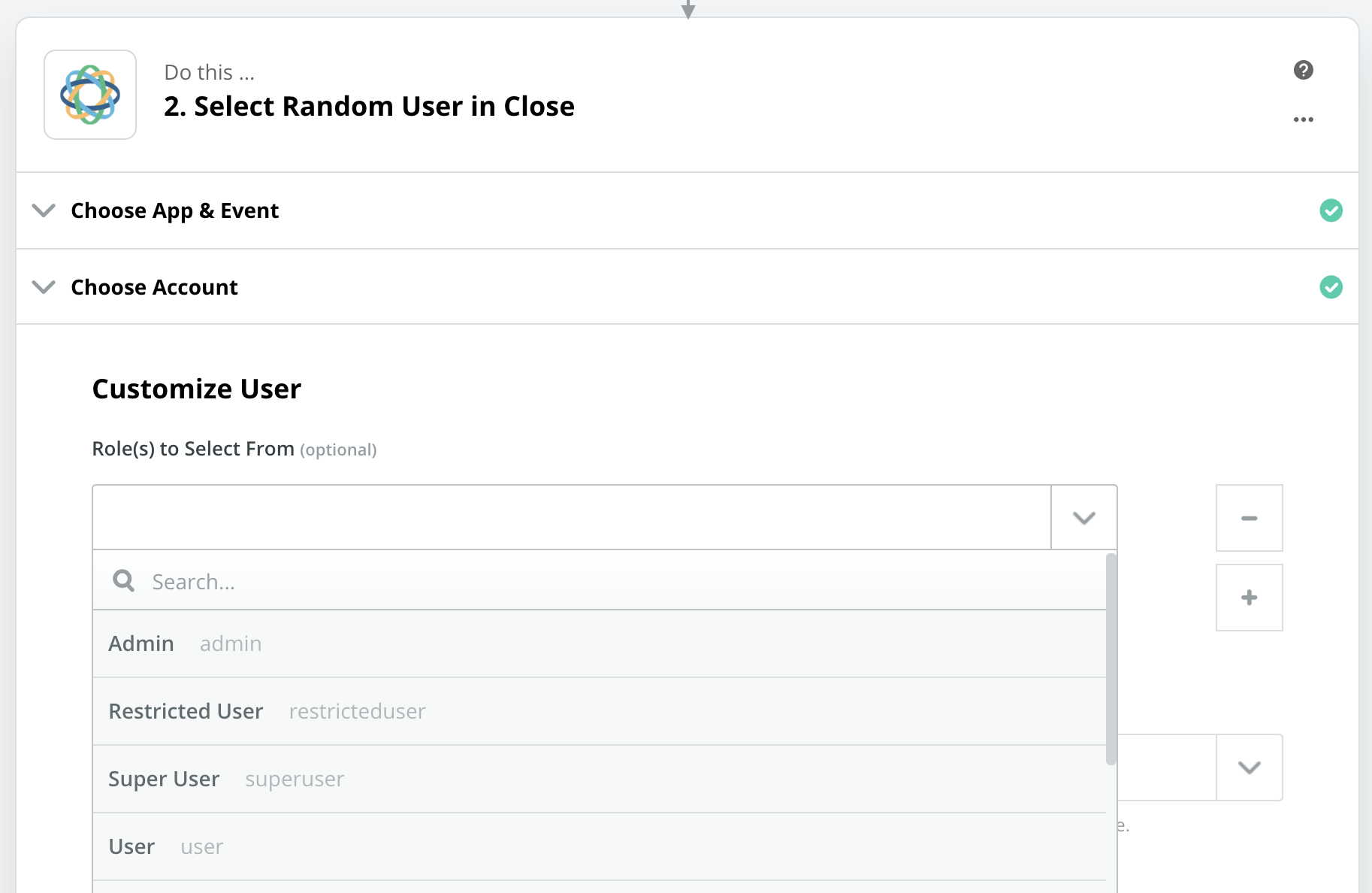Screen dimensions: 1372x893
Task: Open the bottom-right dropdown chevron
Action: coord(1250,767)
